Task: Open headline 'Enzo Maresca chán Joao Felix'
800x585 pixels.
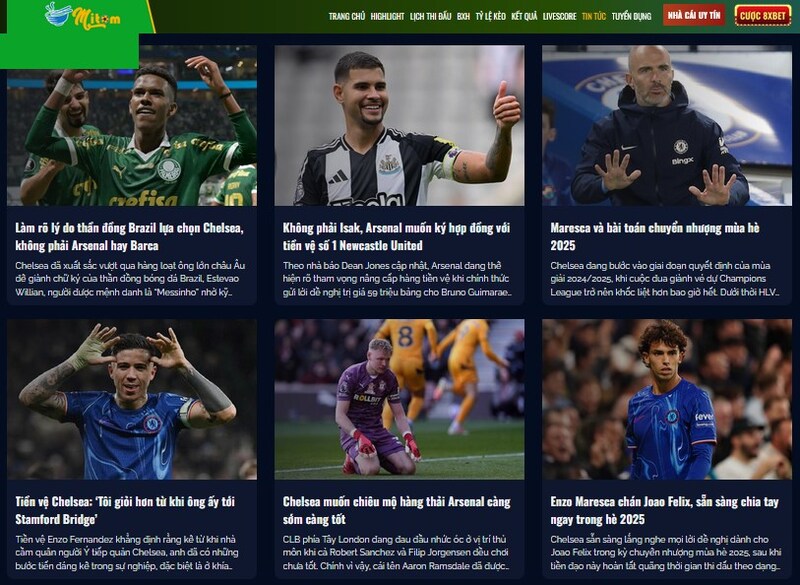Action: point(664,511)
